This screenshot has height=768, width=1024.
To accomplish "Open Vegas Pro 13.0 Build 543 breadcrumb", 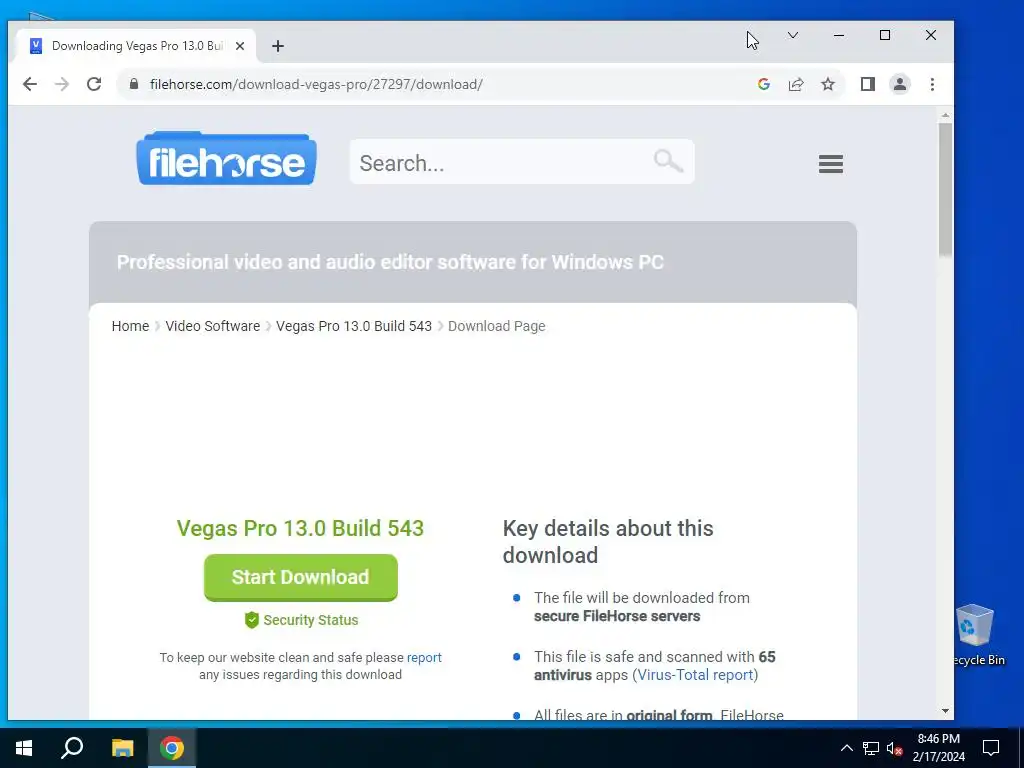I will coord(353,326).
